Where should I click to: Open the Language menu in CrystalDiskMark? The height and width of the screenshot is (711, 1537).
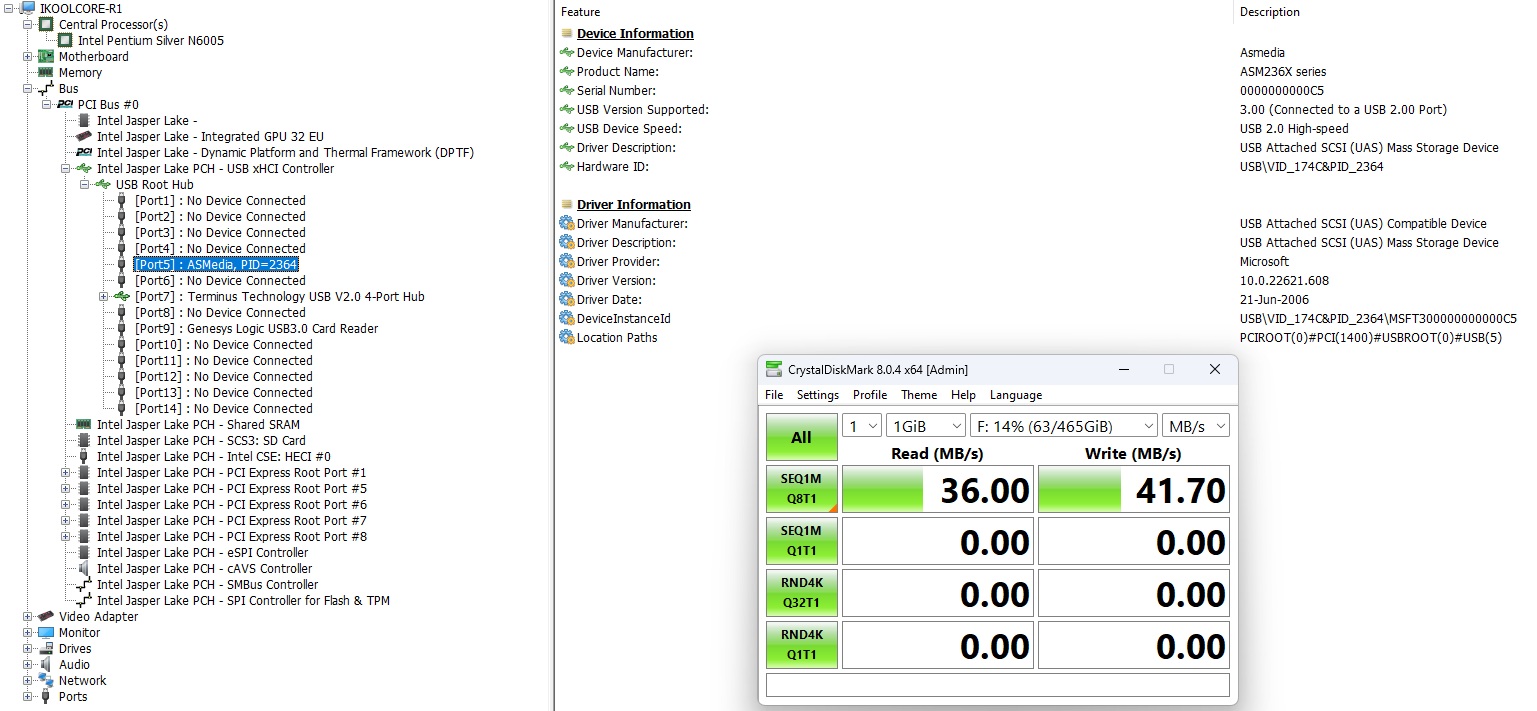[x=1016, y=395]
